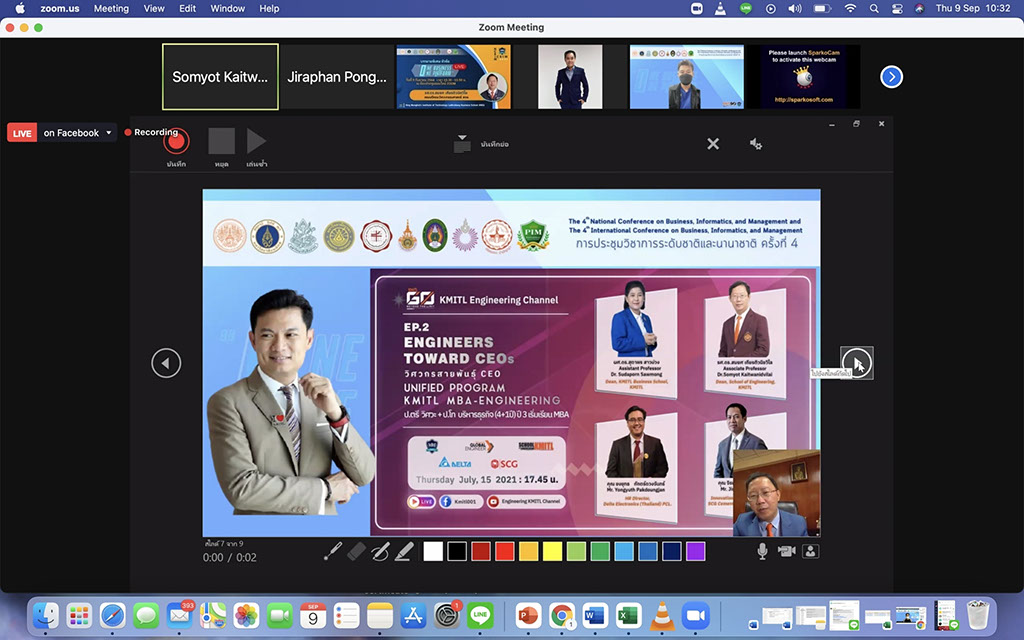Viewport: 1024px width, 640px height.
Task: Open the View menu
Action: (x=154, y=8)
